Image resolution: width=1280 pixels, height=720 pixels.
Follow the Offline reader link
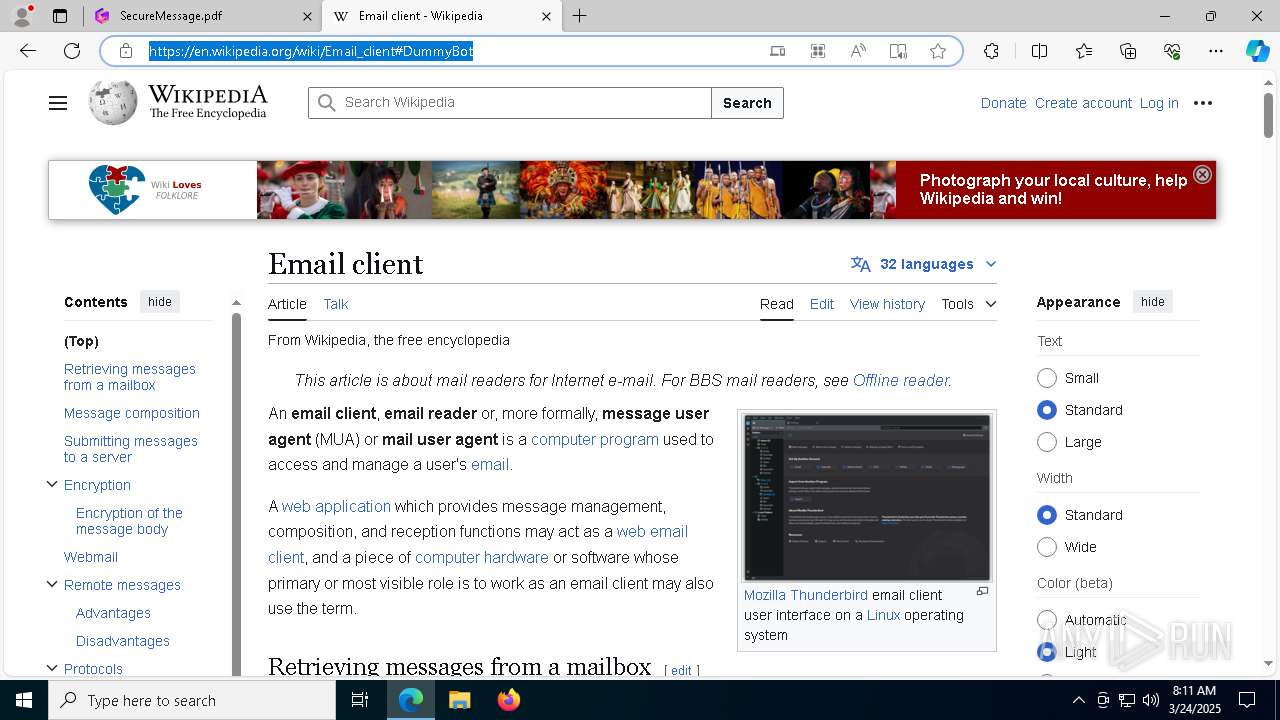(x=900, y=380)
